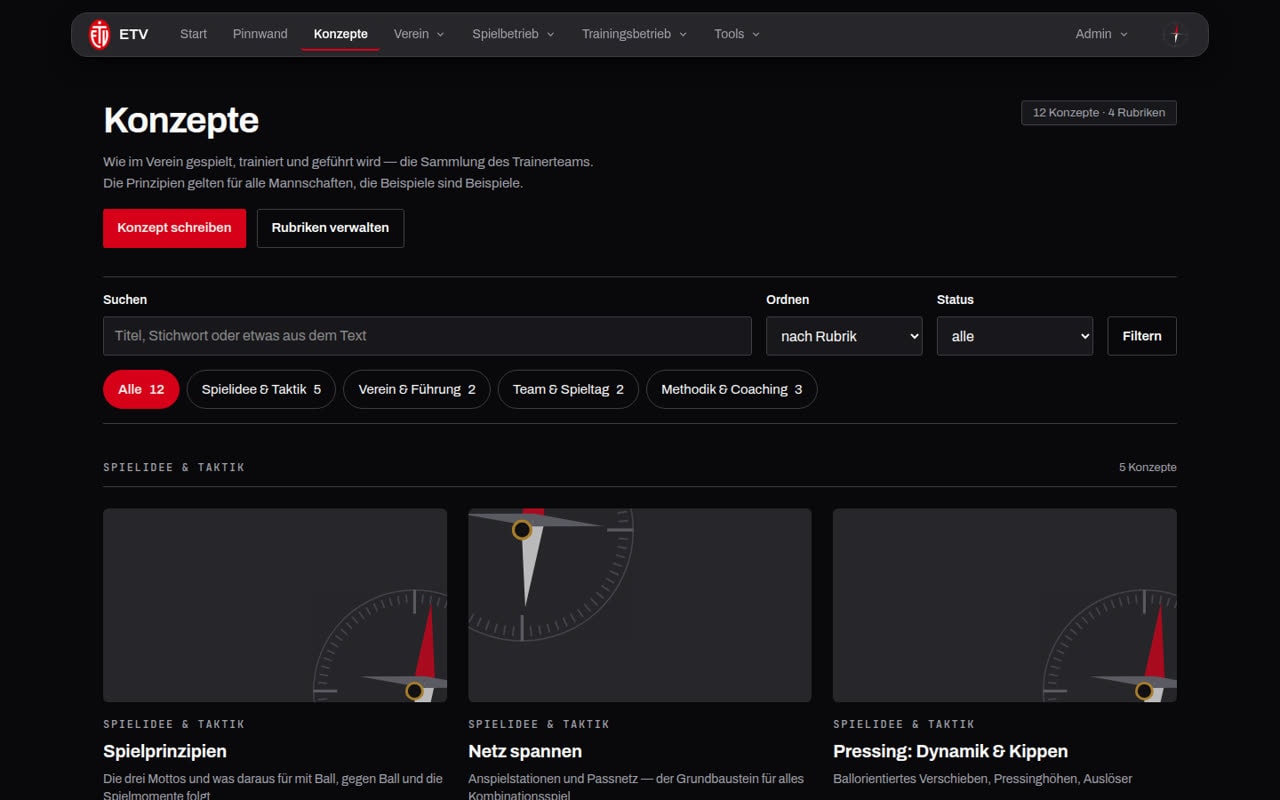The image size is (1280, 800).
Task: Filter by Spielidee & Taktik rubric chip
Action: (x=261, y=390)
